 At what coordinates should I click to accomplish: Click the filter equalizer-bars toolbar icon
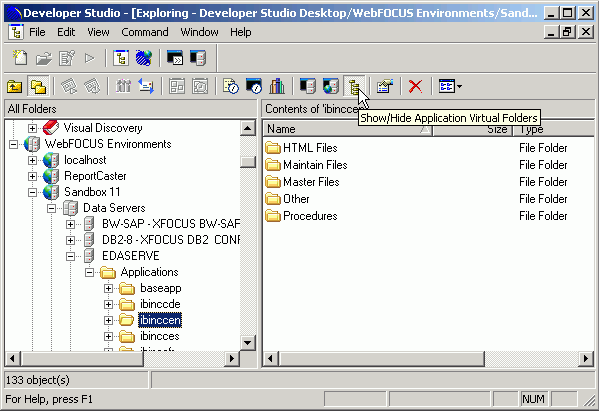pyautogui.click(x=123, y=86)
